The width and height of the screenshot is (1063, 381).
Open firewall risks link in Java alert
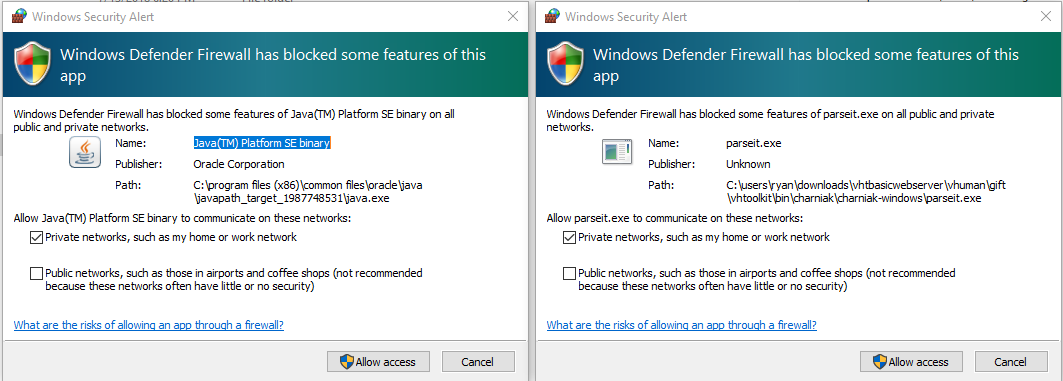click(148, 325)
